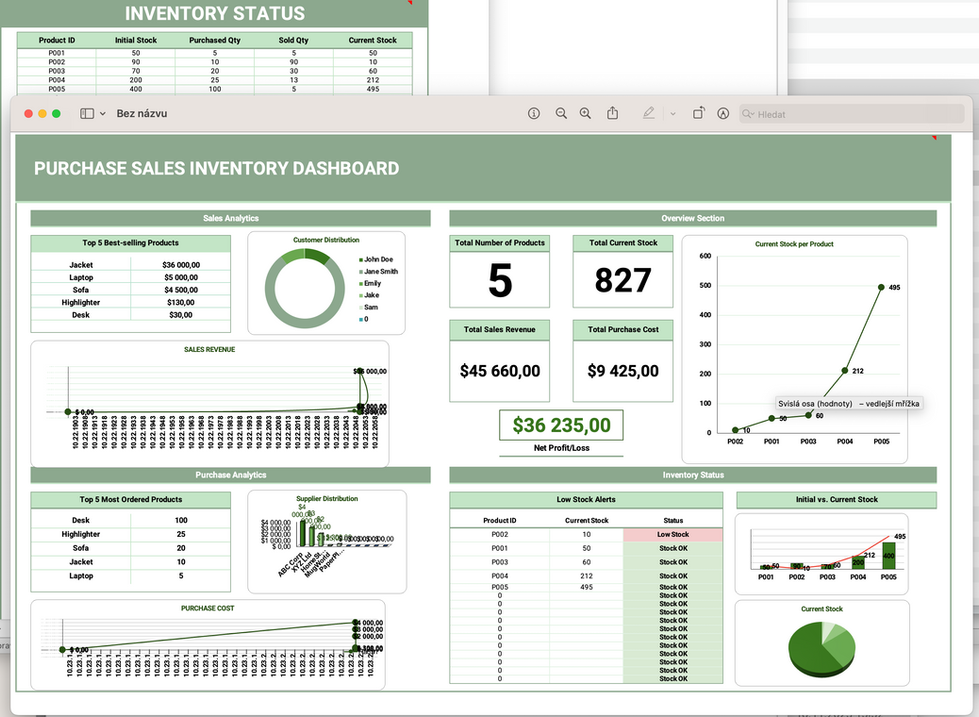The width and height of the screenshot is (979, 717).
Task: Click Emily legend entry
Action: pos(370,283)
